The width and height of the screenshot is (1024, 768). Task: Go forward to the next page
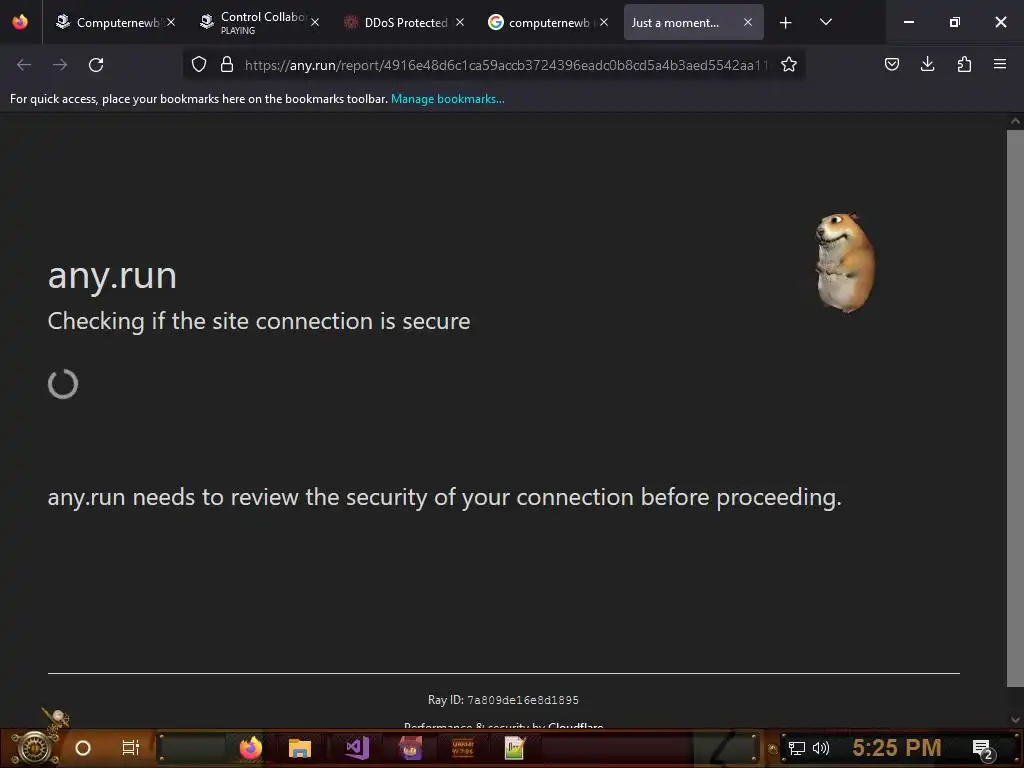tap(60, 65)
